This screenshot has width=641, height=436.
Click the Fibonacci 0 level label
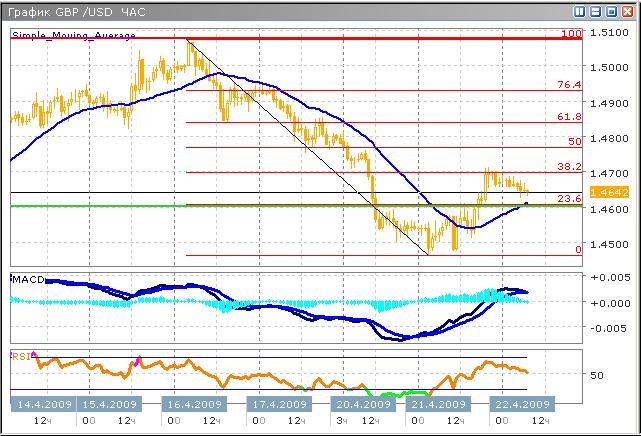(577, 249)
